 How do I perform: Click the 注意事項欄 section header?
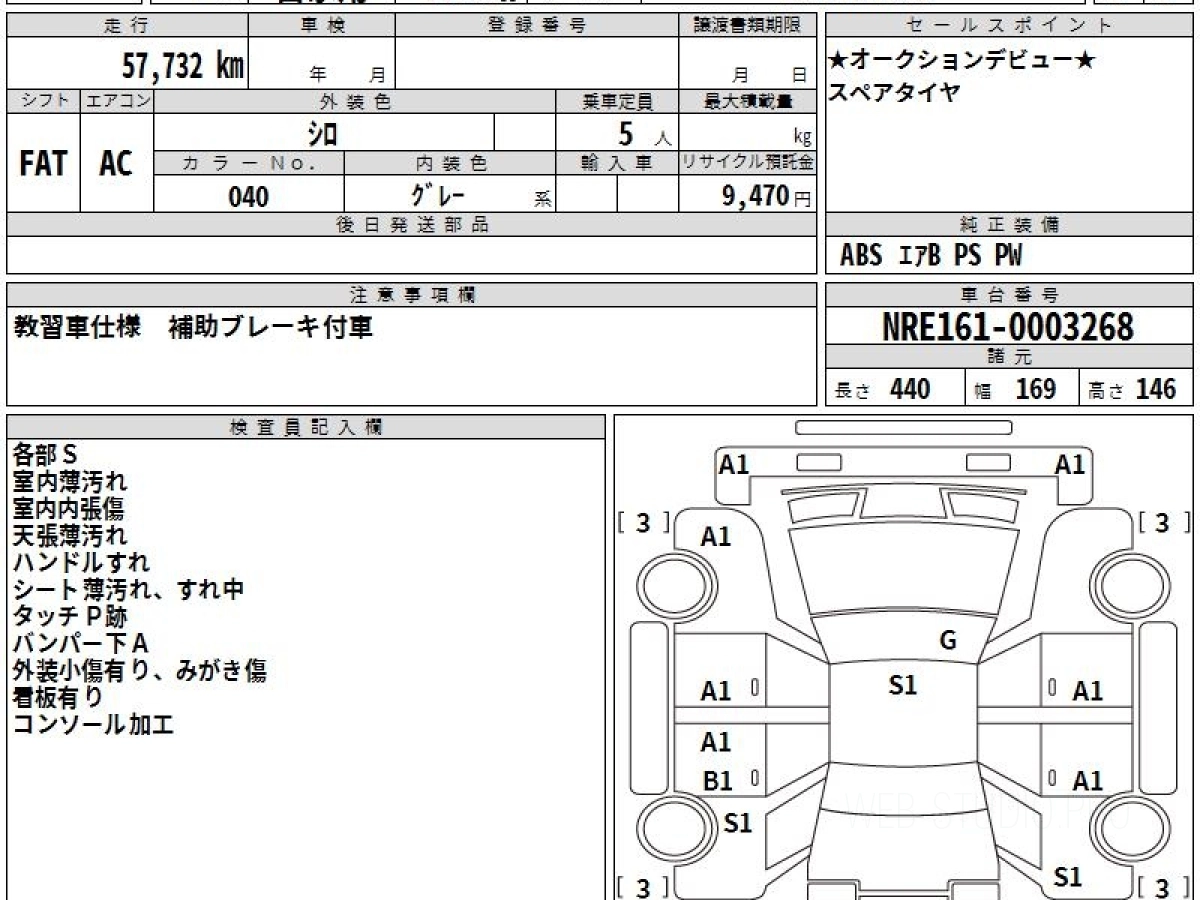tap(411, 295)
